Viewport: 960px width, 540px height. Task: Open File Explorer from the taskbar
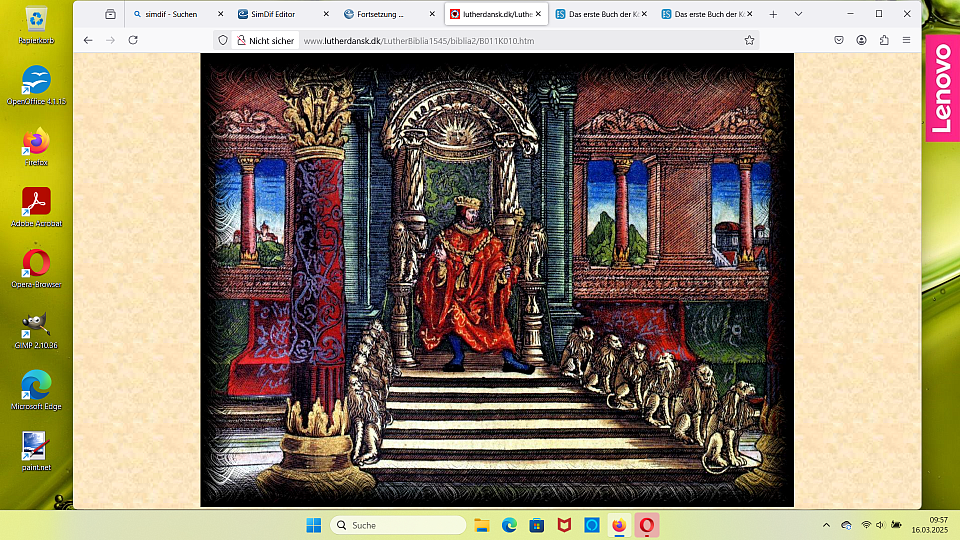(x=482, y=525)
